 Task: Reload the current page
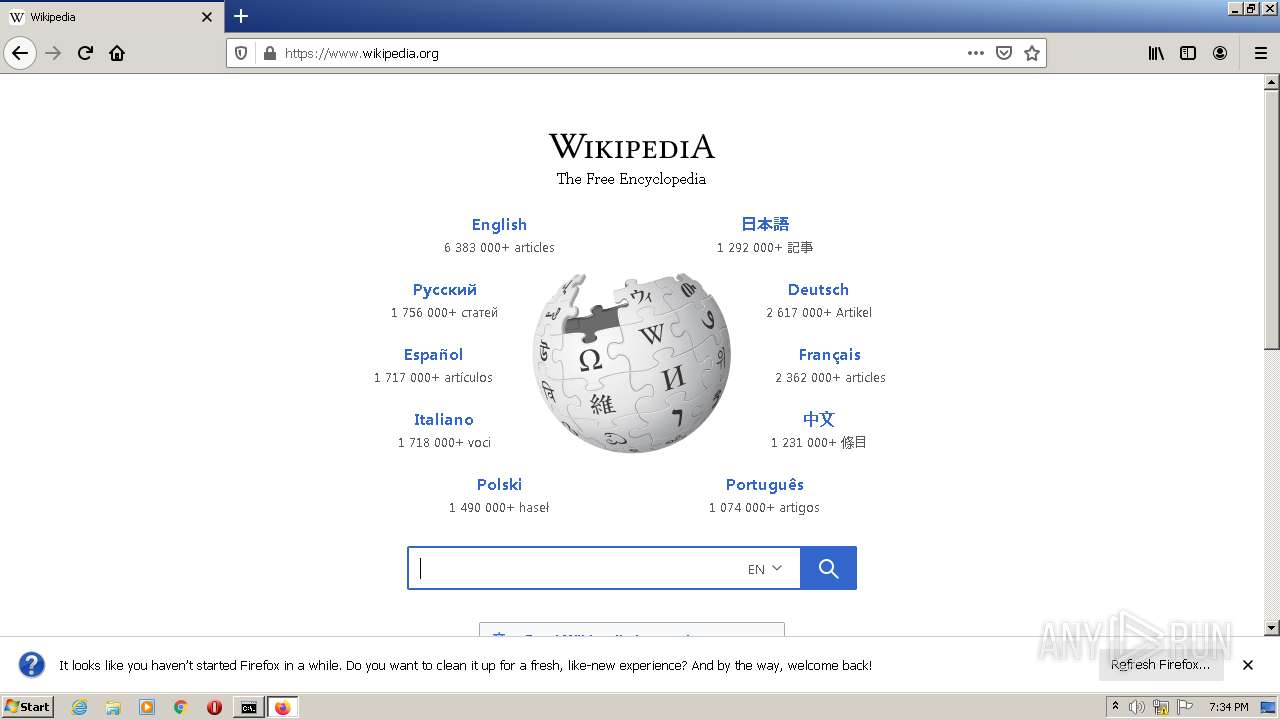pos(85,53)
